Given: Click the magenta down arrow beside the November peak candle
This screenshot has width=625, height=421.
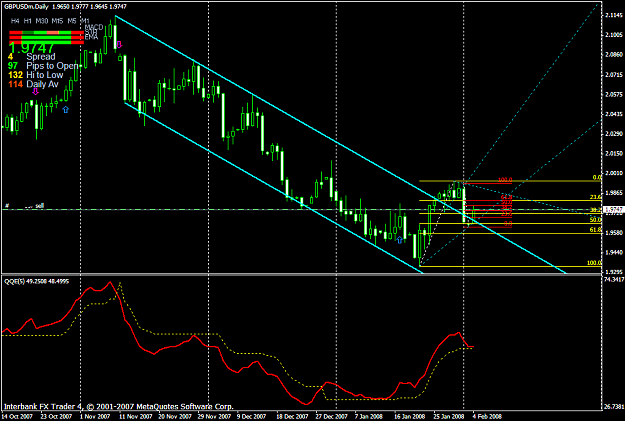Looking at the screenshot, I should point(119,45).
